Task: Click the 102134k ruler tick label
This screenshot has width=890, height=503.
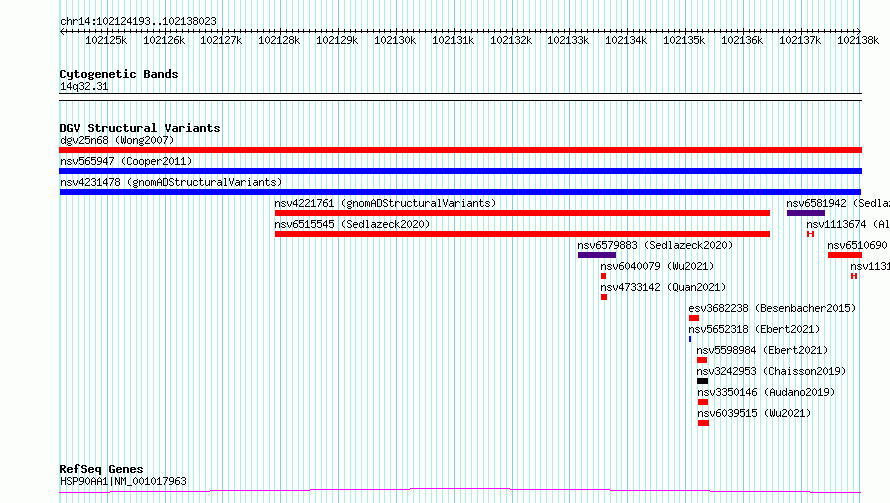Action: point(625,40)
